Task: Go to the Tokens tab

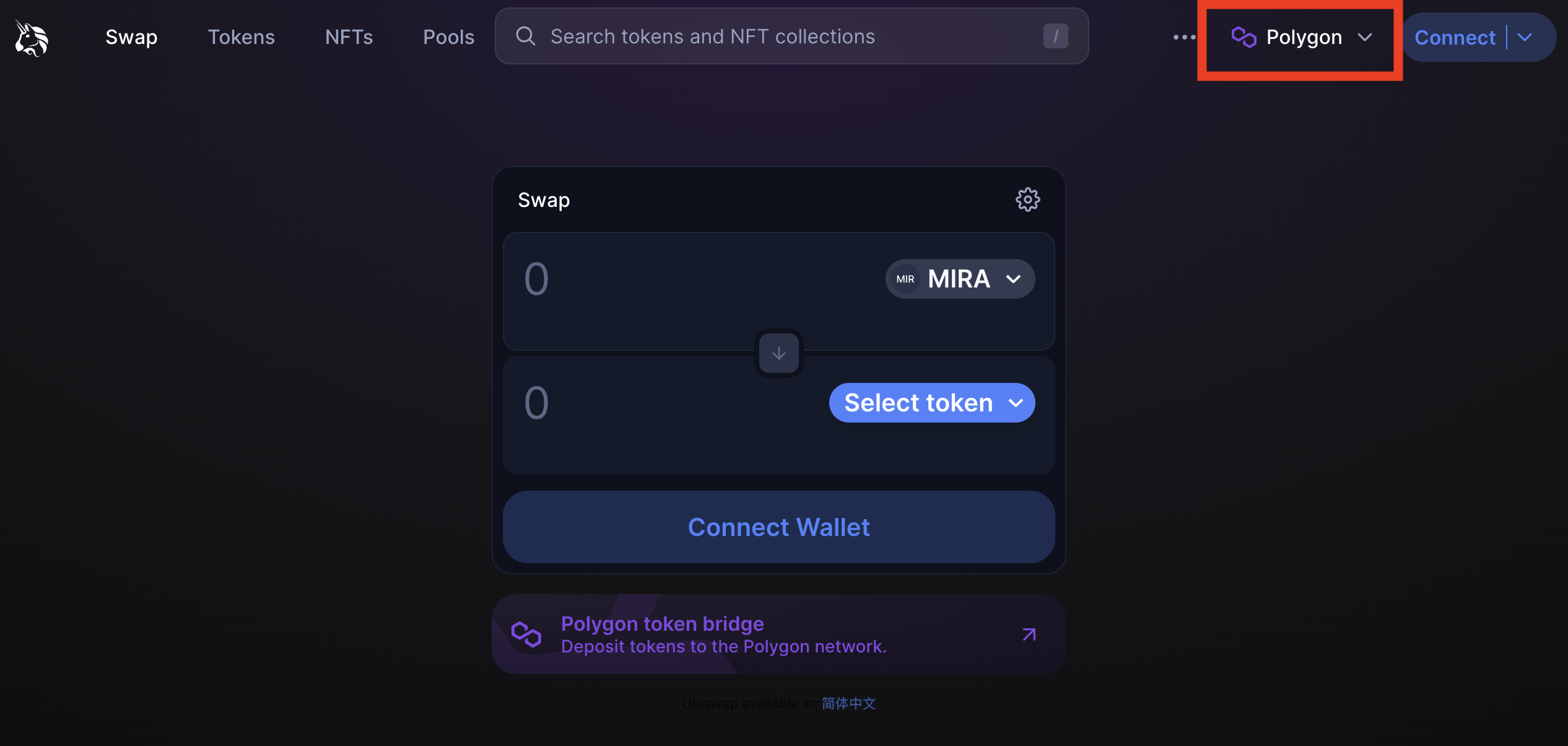Action: pos(241,37)
